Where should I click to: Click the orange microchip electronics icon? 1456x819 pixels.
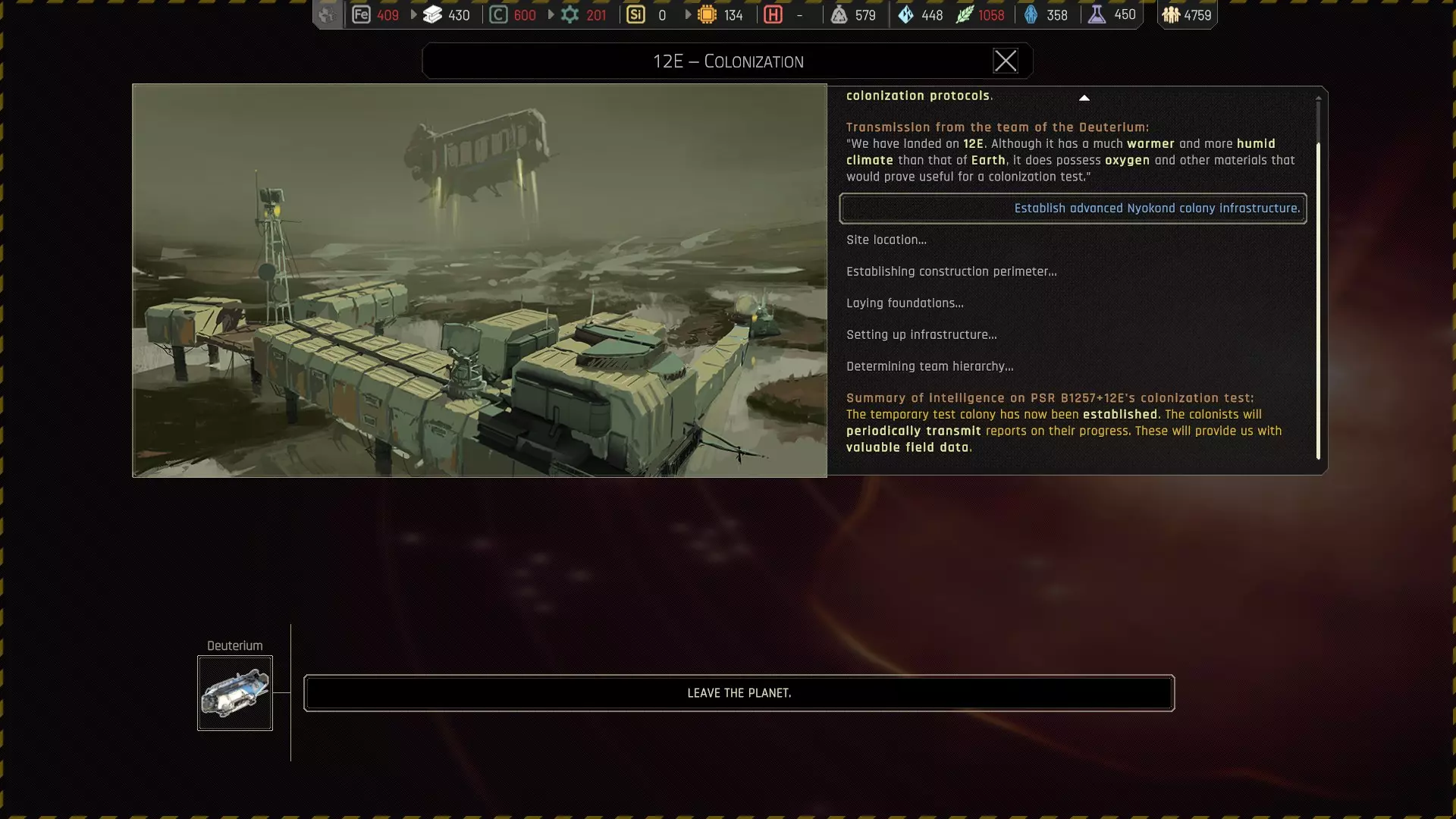pyautogui.click(x=707, y=14)
